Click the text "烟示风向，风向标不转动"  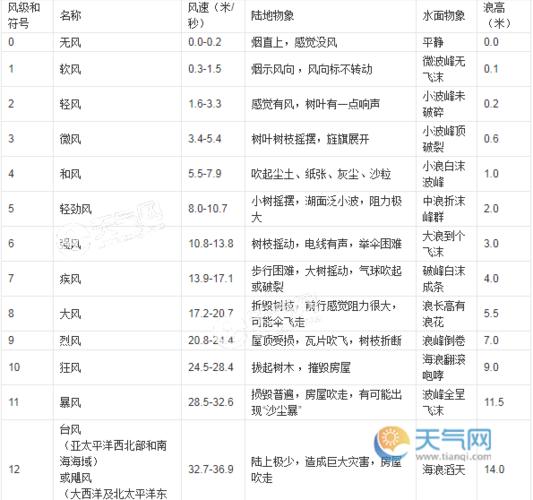[x=312, y=69]
